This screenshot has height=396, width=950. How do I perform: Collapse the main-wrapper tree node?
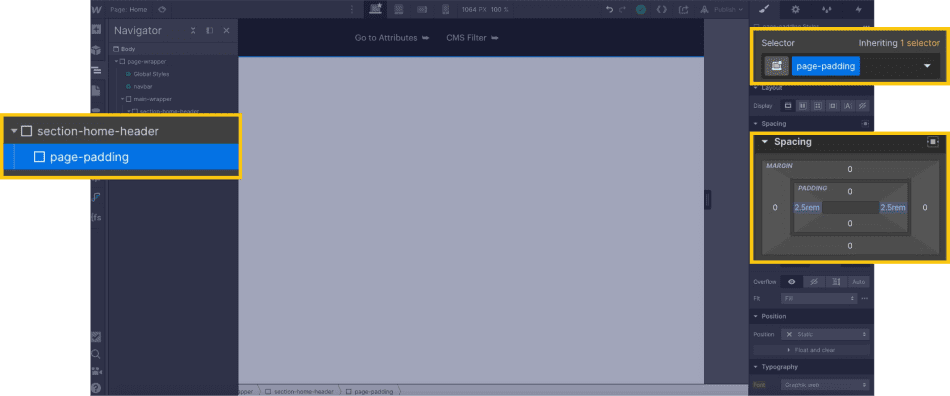(122, 99)
